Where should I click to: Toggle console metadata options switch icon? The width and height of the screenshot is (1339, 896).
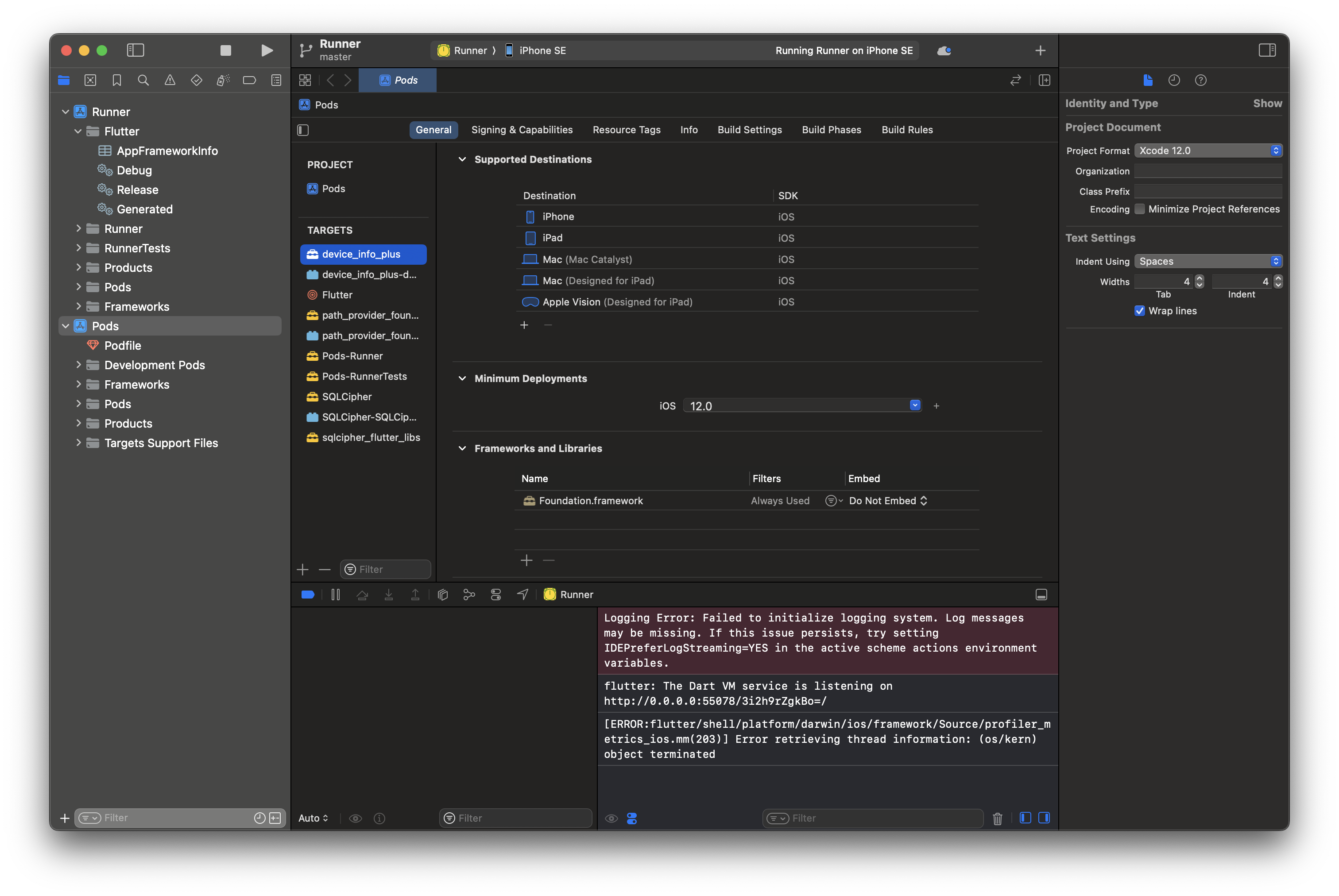tap(631, 818)
